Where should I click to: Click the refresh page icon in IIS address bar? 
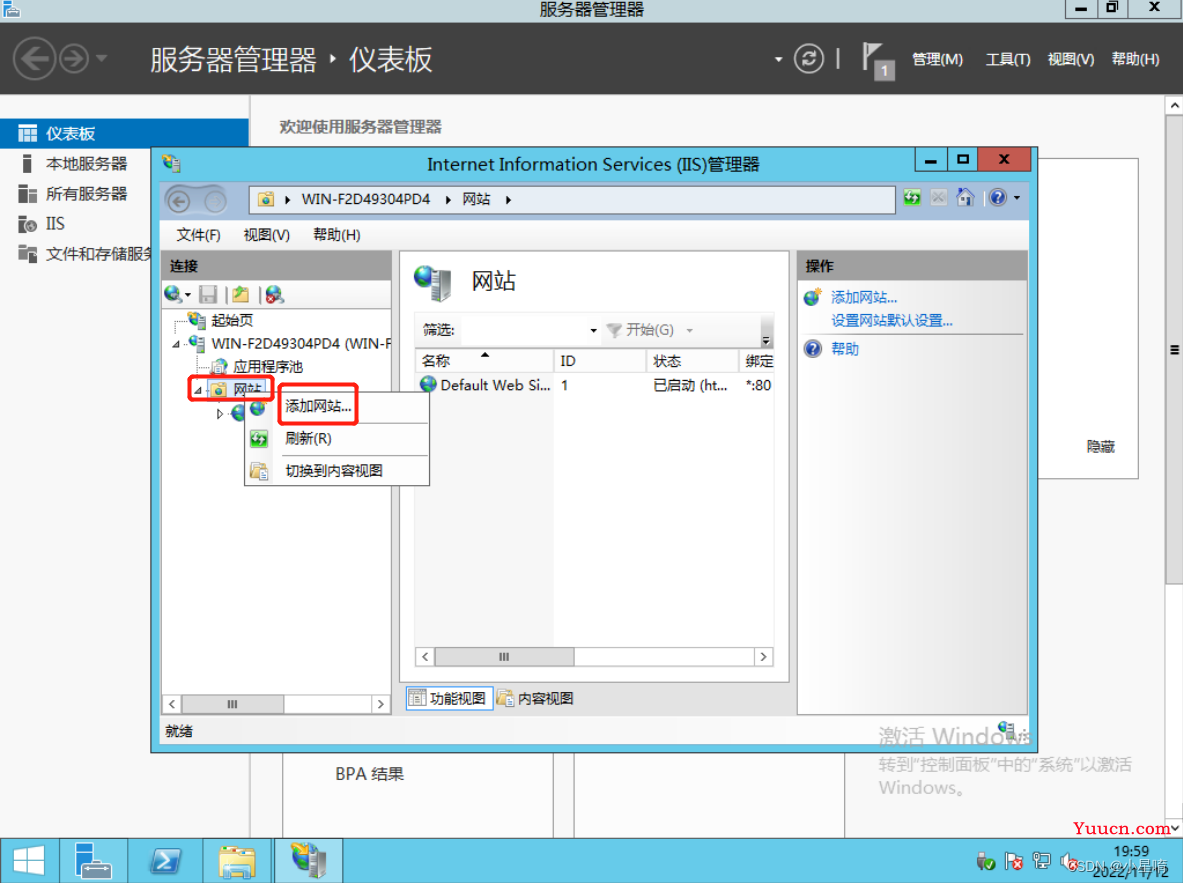pyautogui.click(x=912, y=198)
